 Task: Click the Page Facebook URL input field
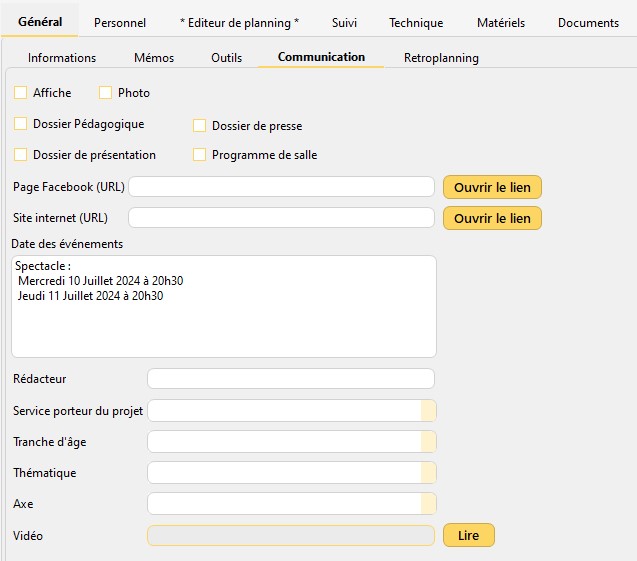point(281,187)
